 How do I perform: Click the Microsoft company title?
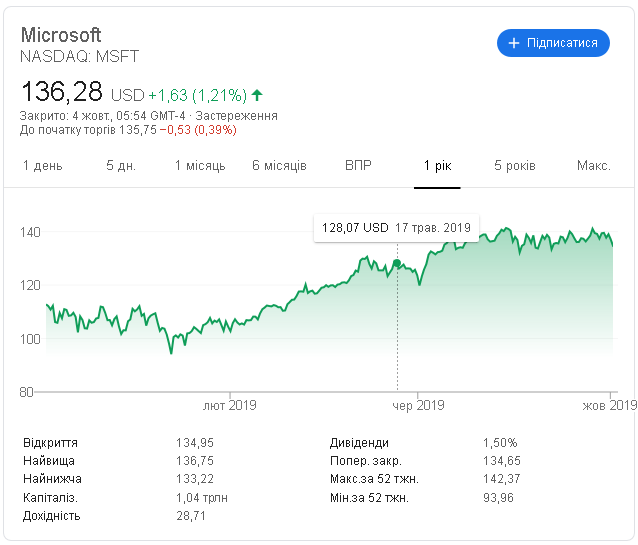click(x=61, y=36)
